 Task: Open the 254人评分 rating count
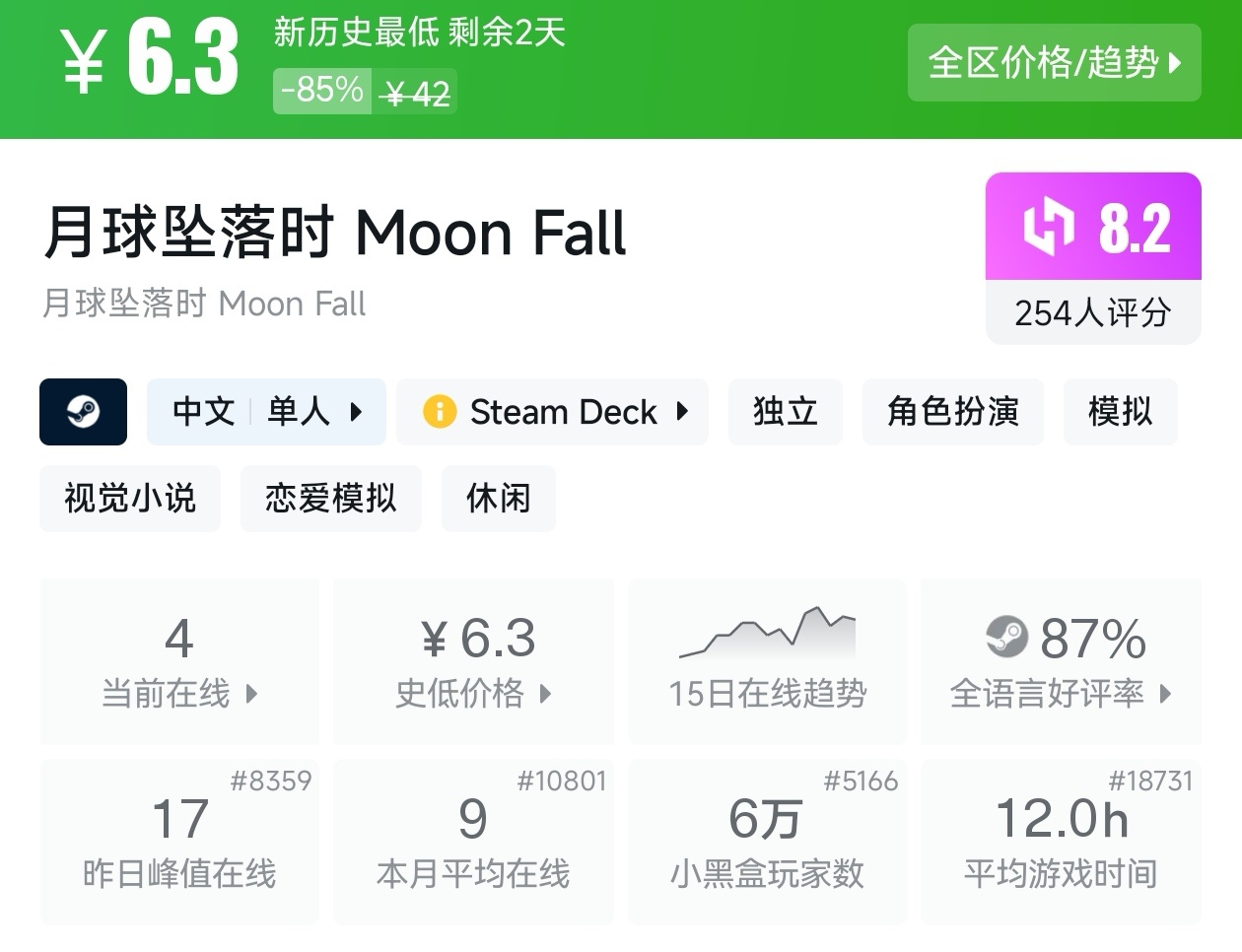tap(1092, 313)
